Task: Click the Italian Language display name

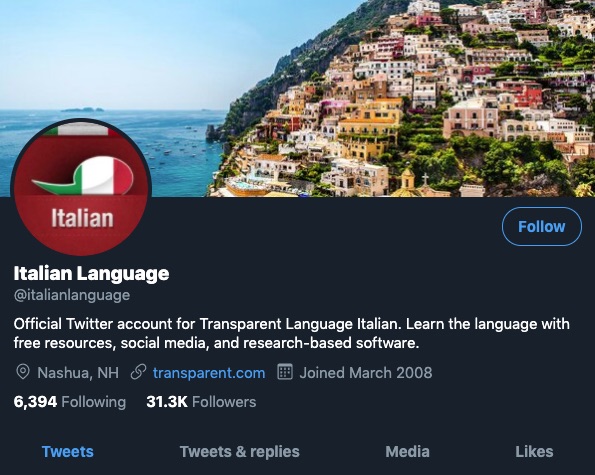Action: [x=91, y=274]
